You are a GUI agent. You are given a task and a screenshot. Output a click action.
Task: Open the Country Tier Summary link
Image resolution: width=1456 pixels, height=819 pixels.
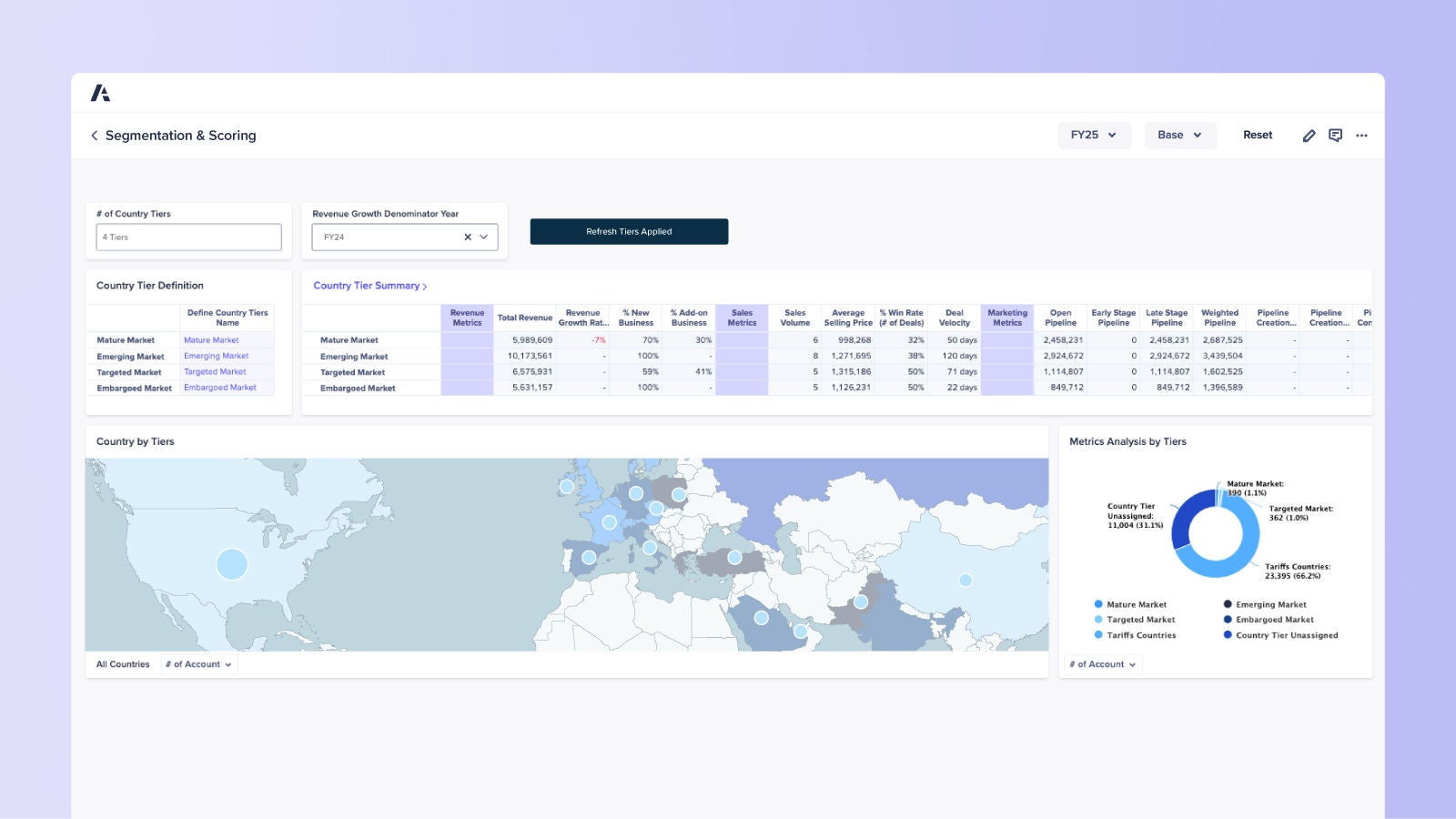369,285
